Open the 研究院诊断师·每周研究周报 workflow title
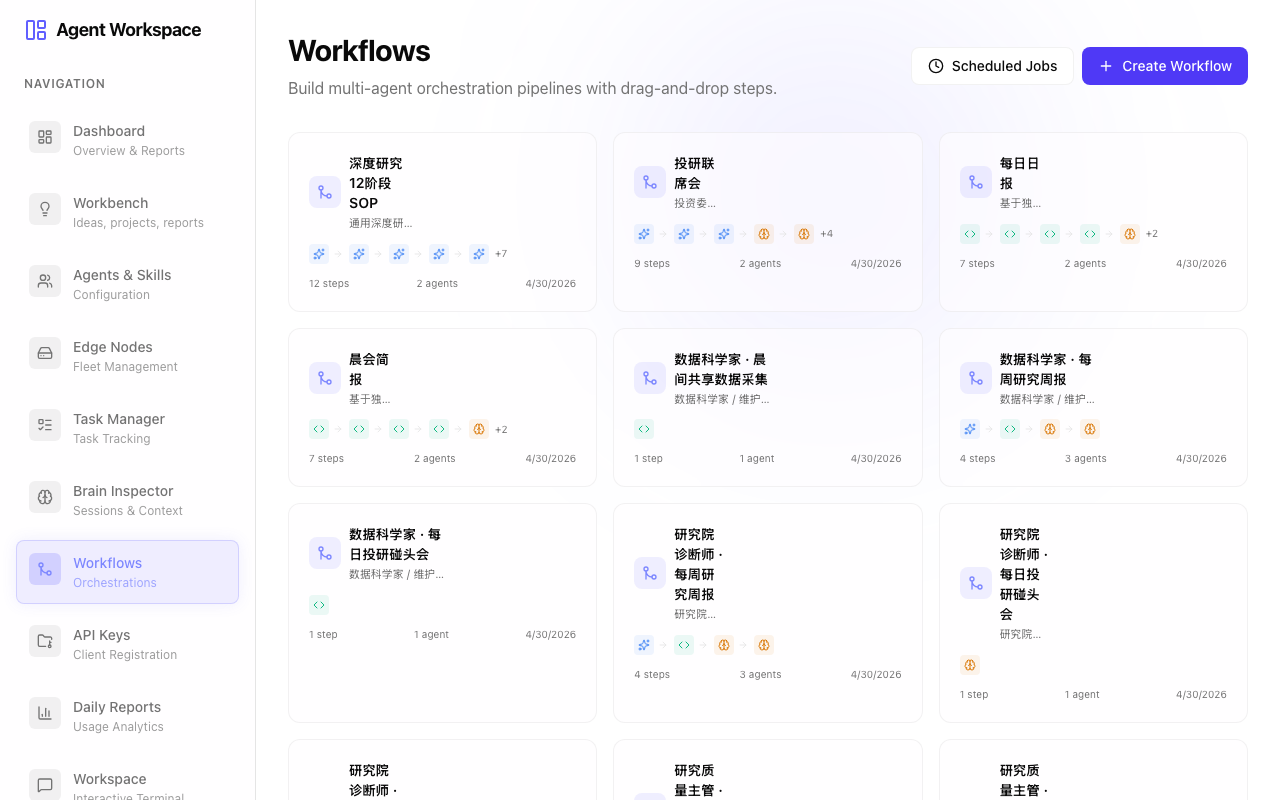This screenshot has height=800, width=1280. click(699, 564)
